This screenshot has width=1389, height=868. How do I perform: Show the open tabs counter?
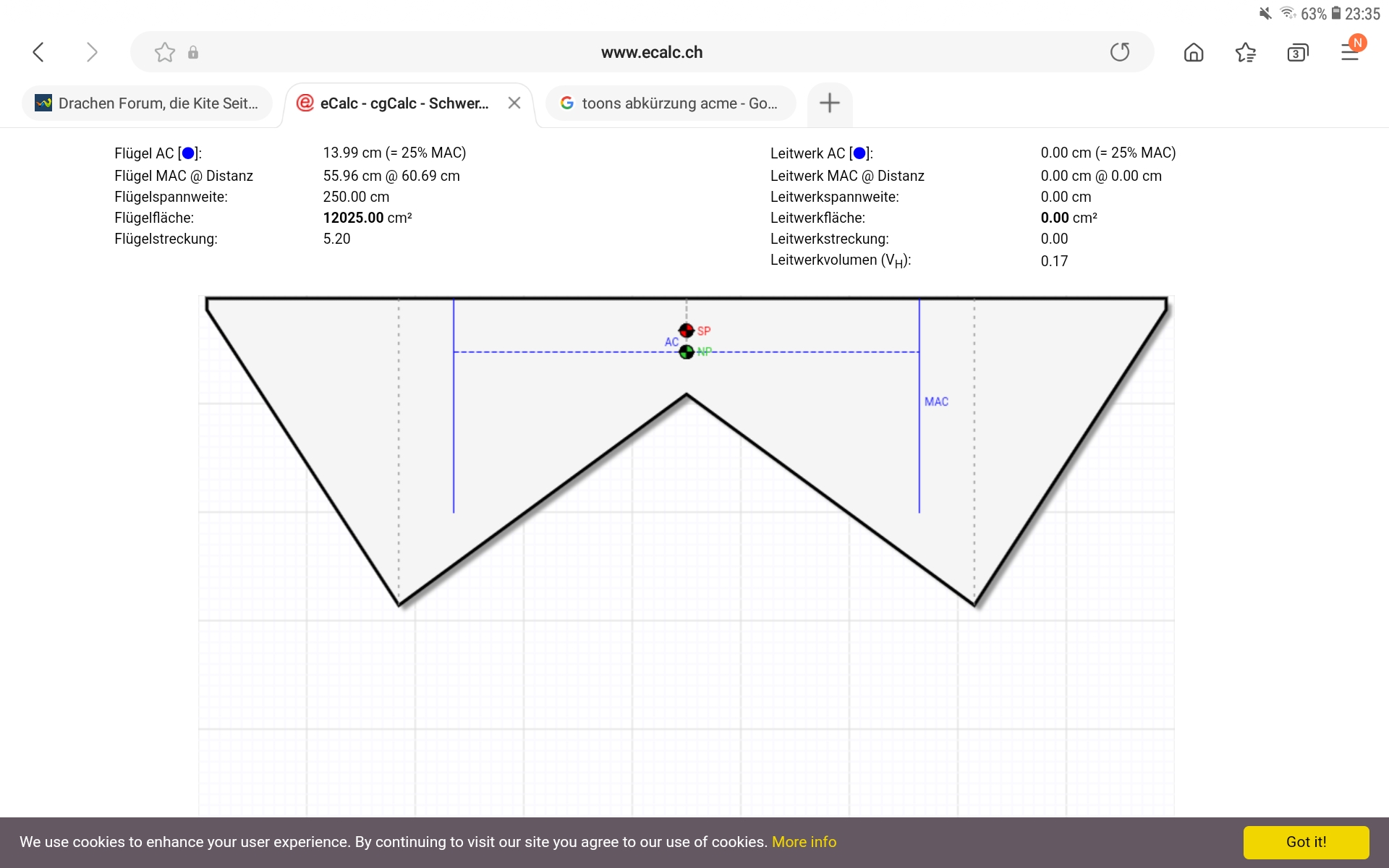tap(1297, 53)
